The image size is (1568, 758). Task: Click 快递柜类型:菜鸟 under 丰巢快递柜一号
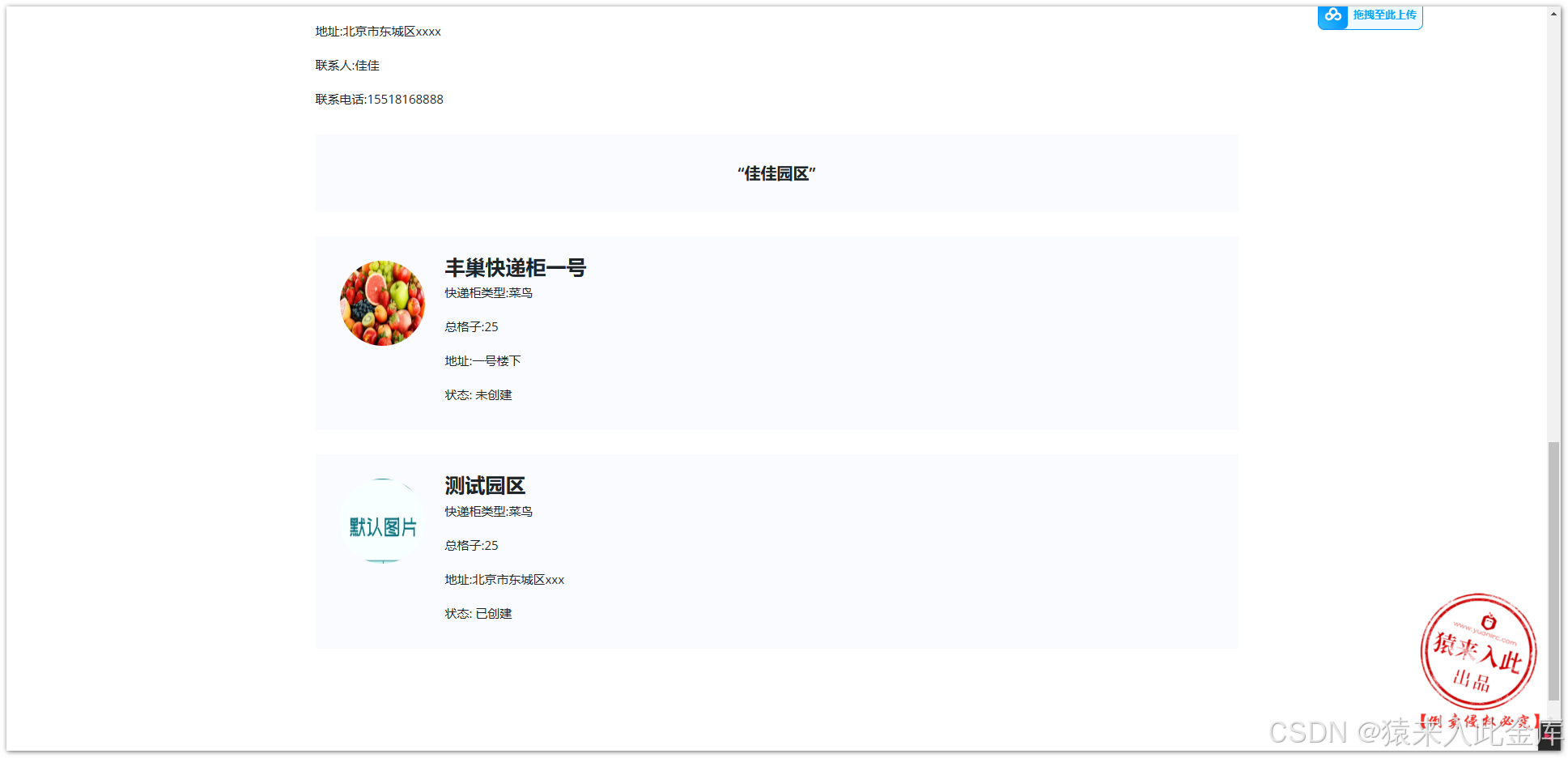488,293
